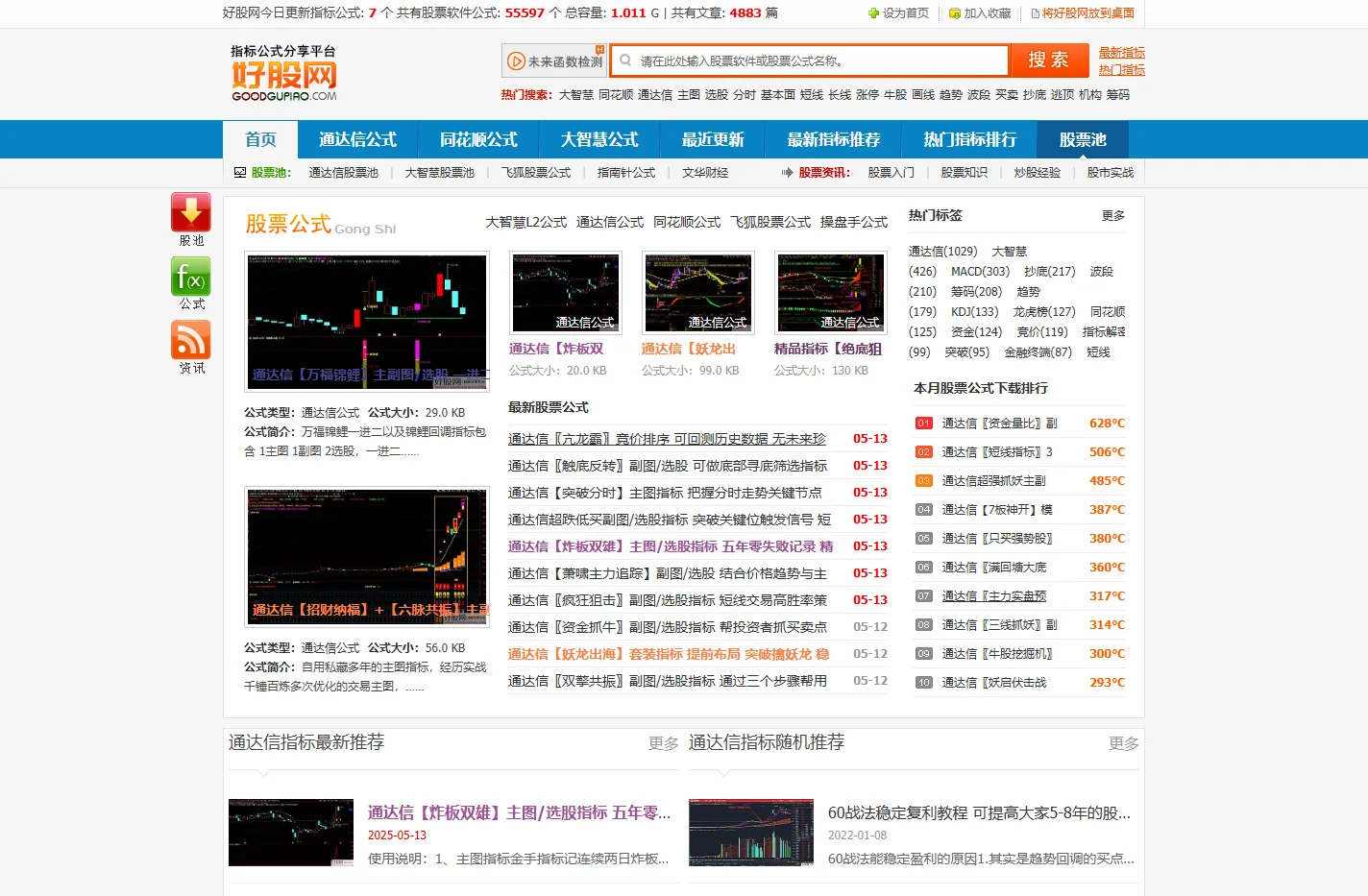
Task: Open 60战法稳定复利教程 article title
Action: [979, 812]
